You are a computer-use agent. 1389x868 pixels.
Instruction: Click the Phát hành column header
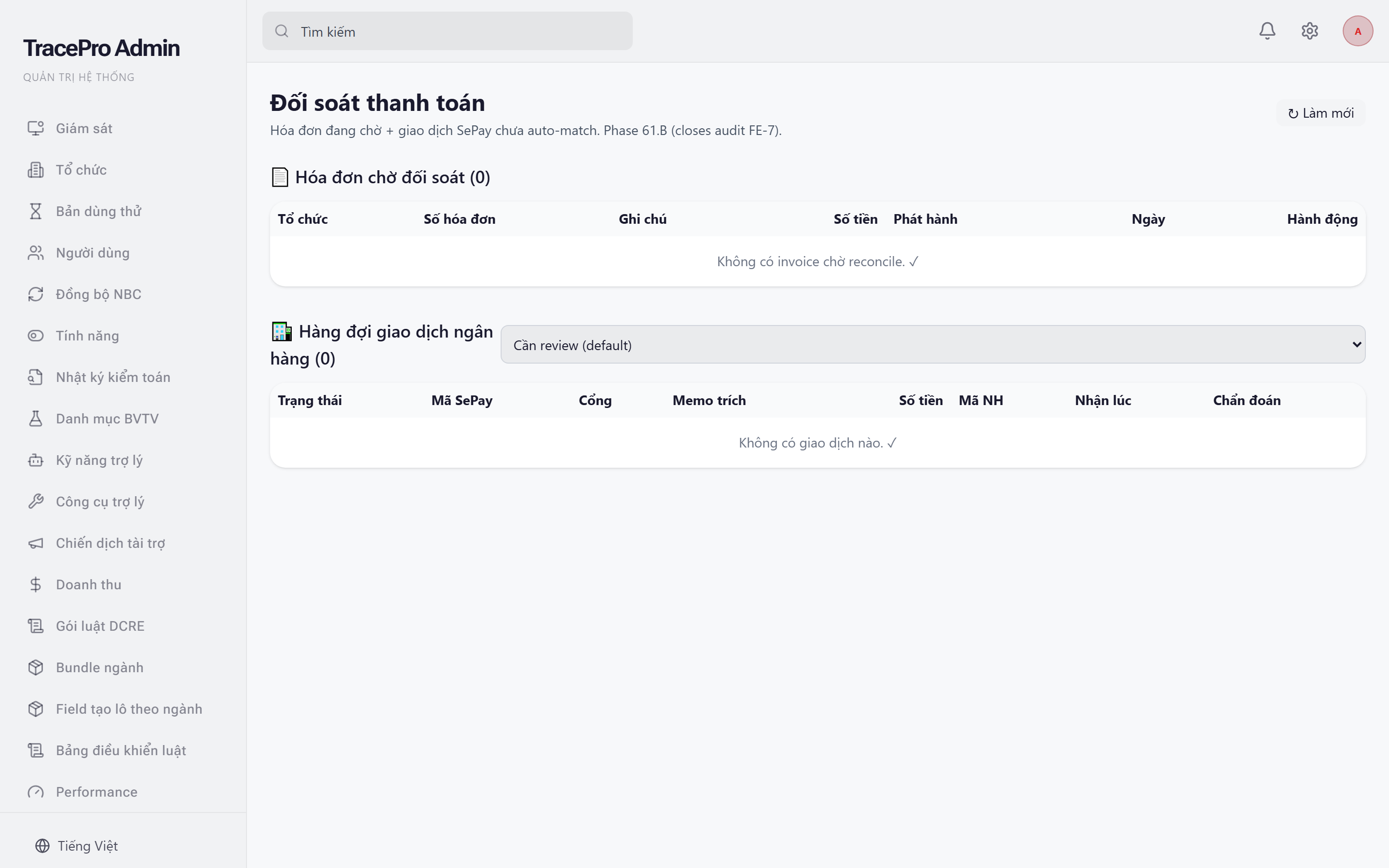pyautogui.click(x=925, y=219)
